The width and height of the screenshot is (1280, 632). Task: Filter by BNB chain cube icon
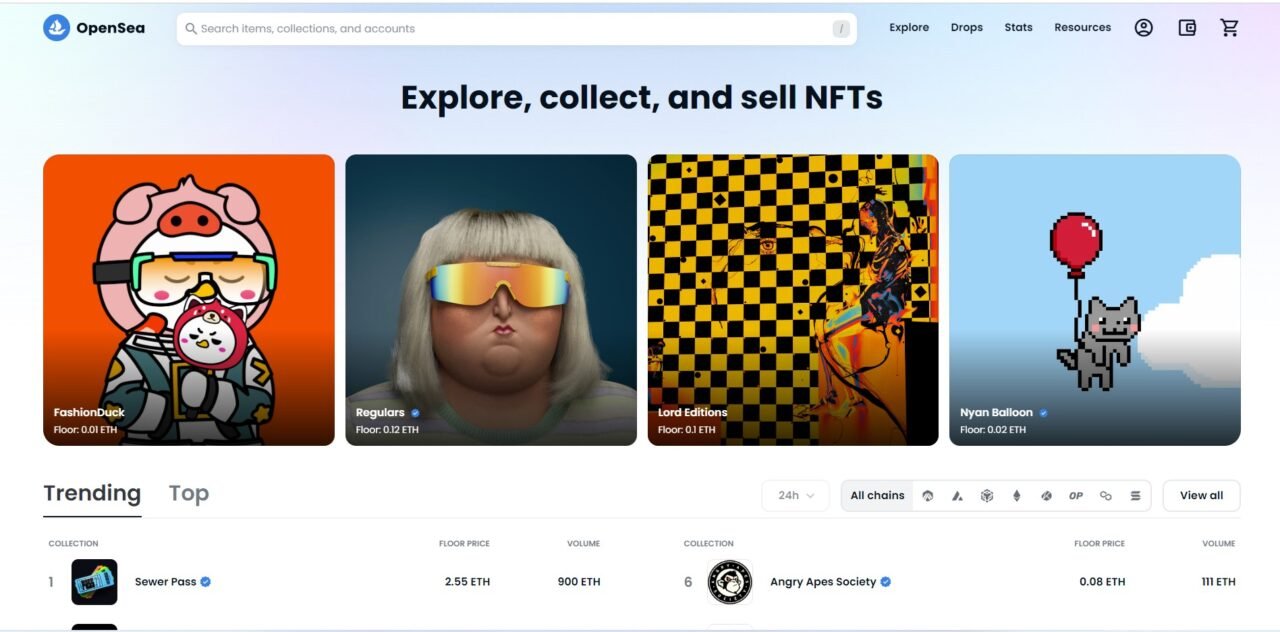[x=987, y=496]
